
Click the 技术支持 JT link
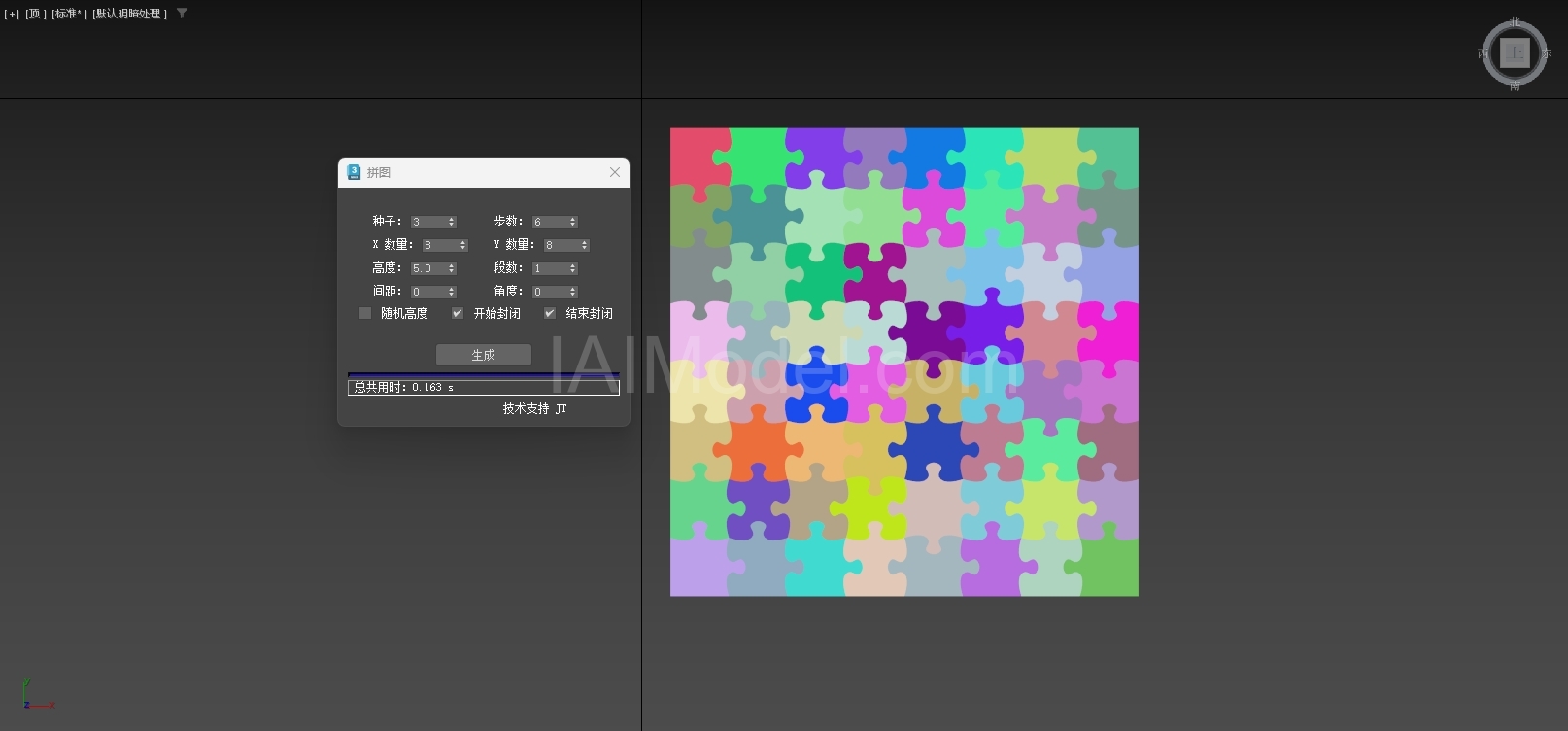tap(534, 408)
